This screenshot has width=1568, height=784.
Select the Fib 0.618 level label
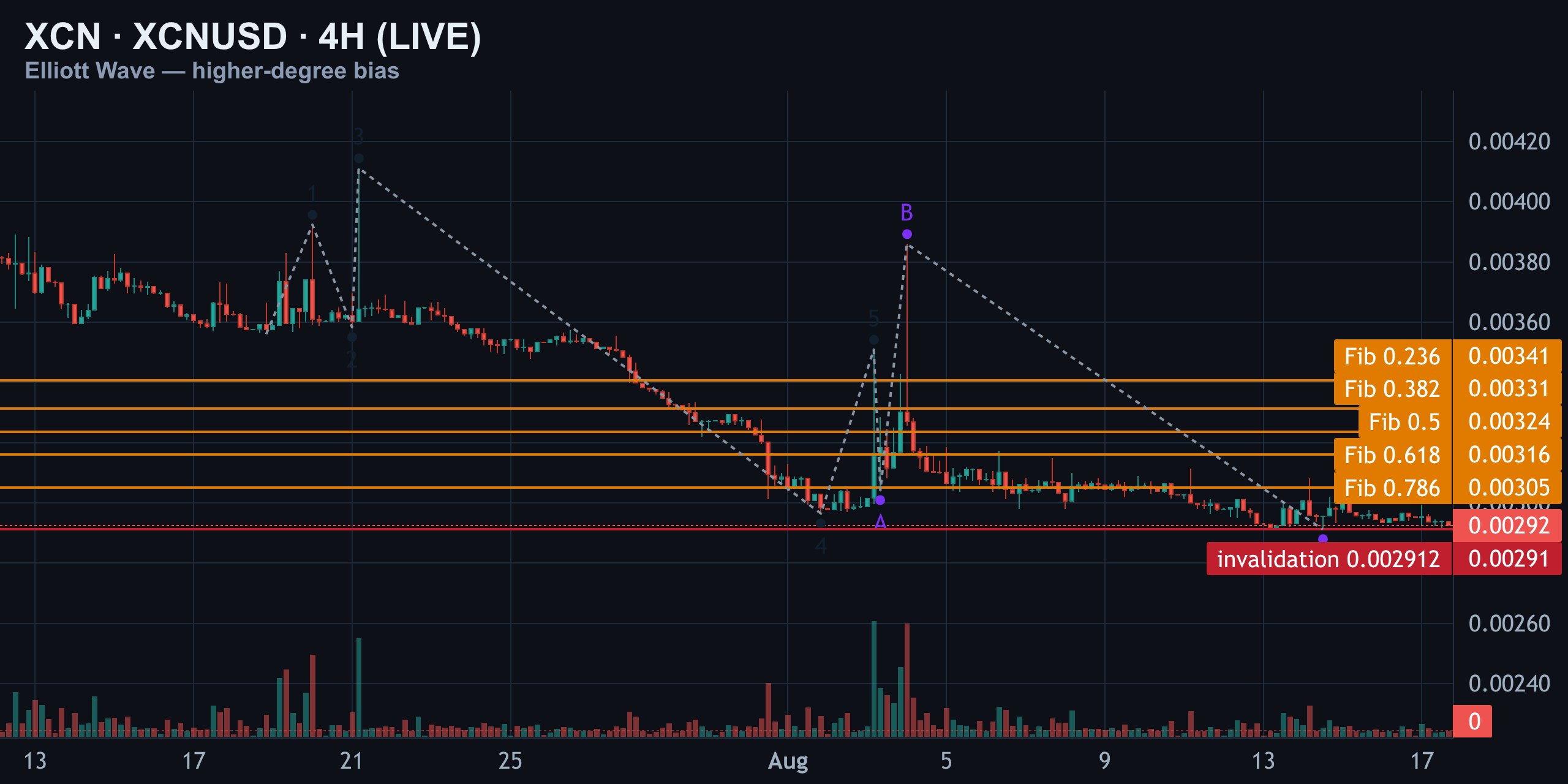click(1392, 455)
